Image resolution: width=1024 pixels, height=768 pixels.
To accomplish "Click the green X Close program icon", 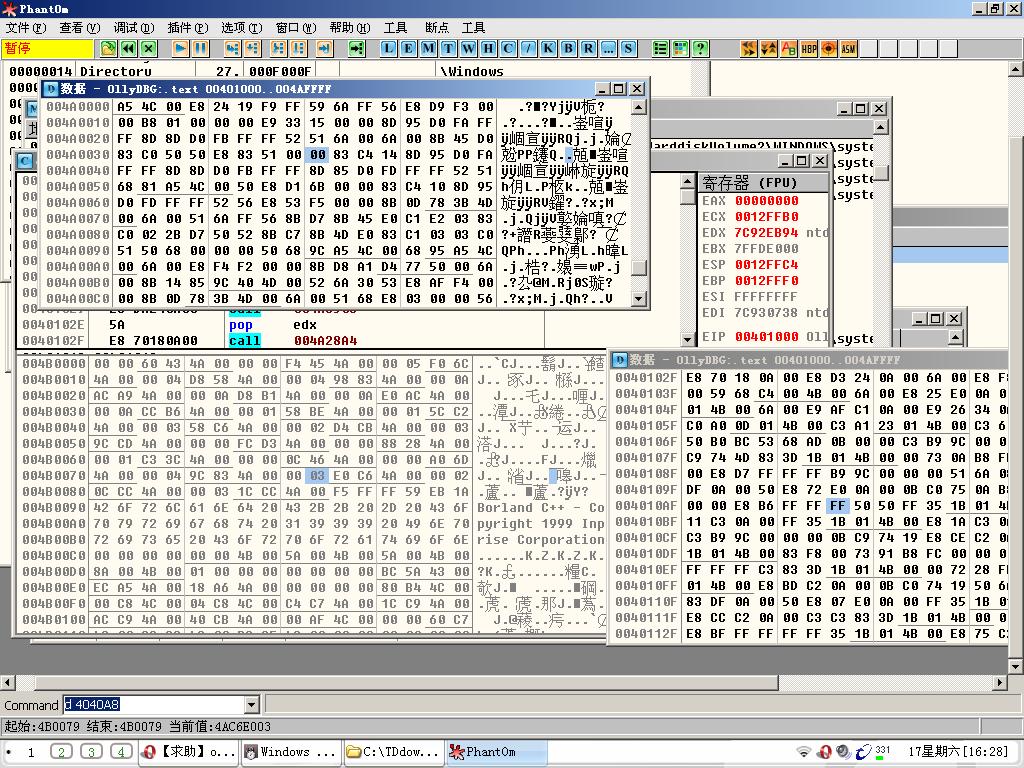I will pyautogui.click(x=149, y=48).
